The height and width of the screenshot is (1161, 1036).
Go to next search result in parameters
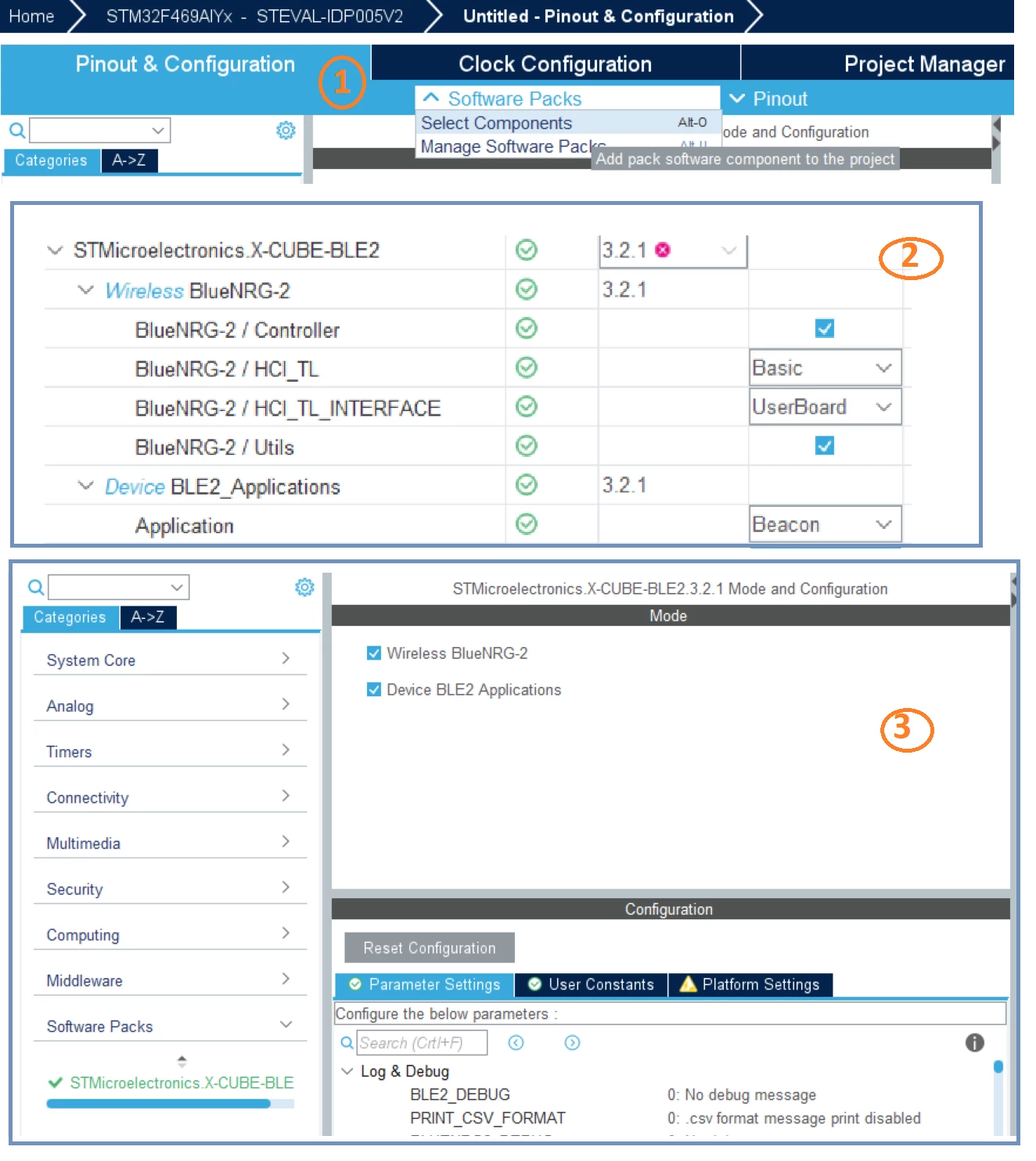click(572, 1042)
